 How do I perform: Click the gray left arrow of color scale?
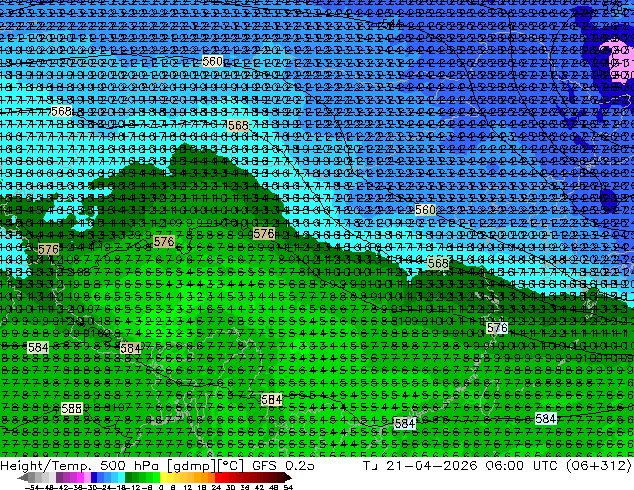(x=23, y=478)
